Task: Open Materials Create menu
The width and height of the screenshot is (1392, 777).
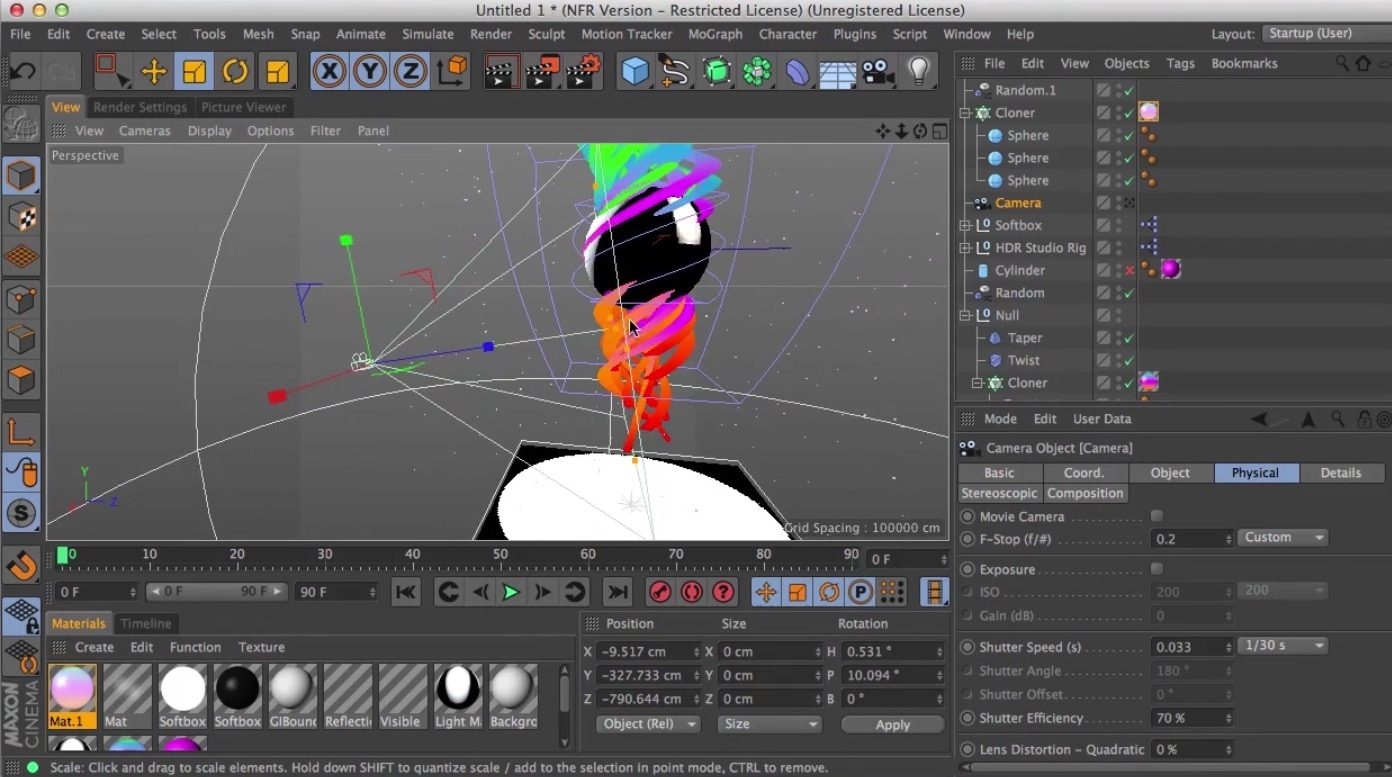Action: point(94,647)
